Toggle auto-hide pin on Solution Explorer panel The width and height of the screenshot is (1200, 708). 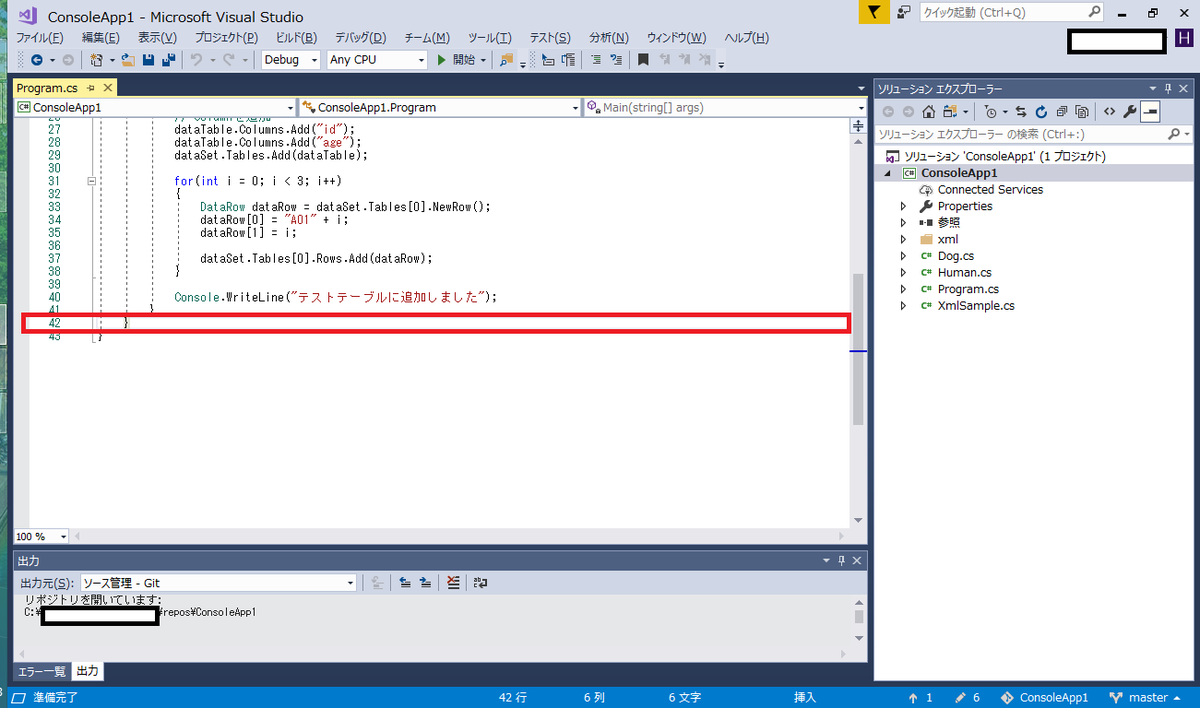[1168, 88]
